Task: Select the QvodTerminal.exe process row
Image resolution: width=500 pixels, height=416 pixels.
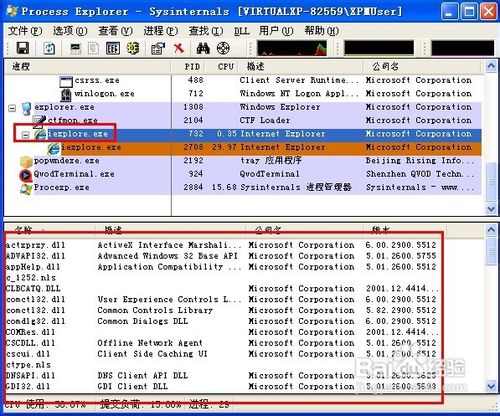Action: [243, 174]
